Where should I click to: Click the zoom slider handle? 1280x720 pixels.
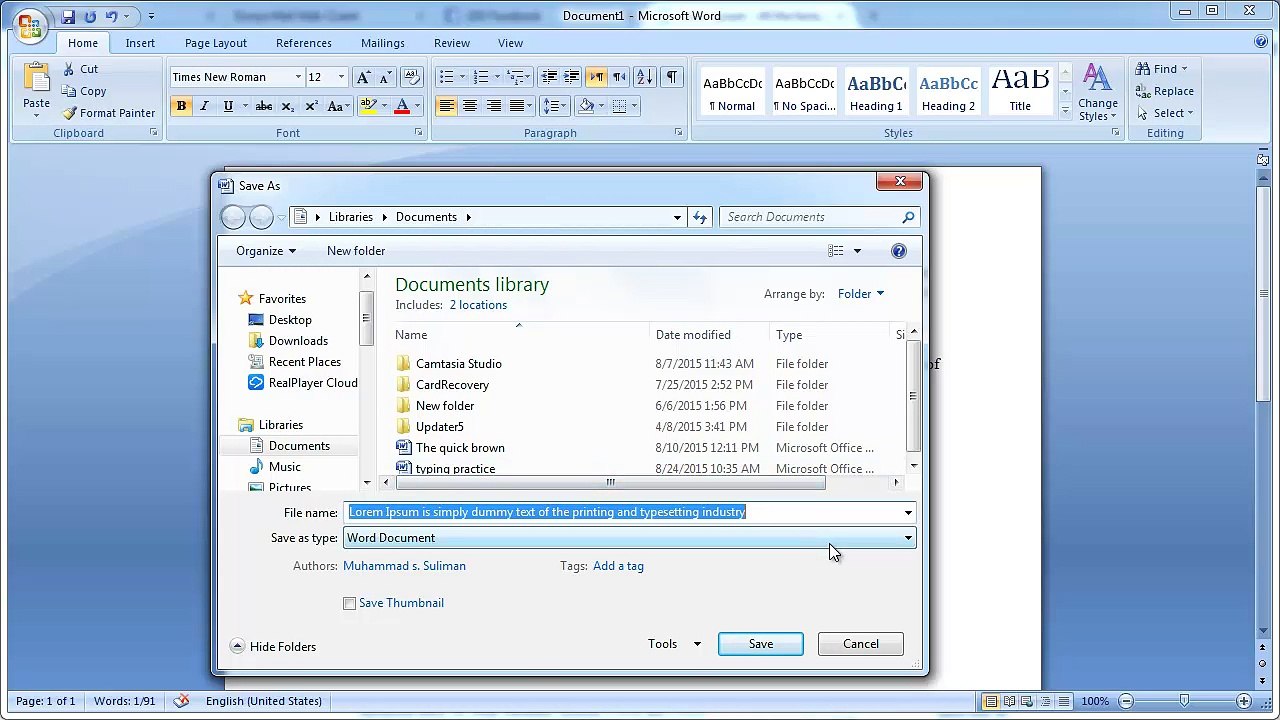click(1184, 701)
